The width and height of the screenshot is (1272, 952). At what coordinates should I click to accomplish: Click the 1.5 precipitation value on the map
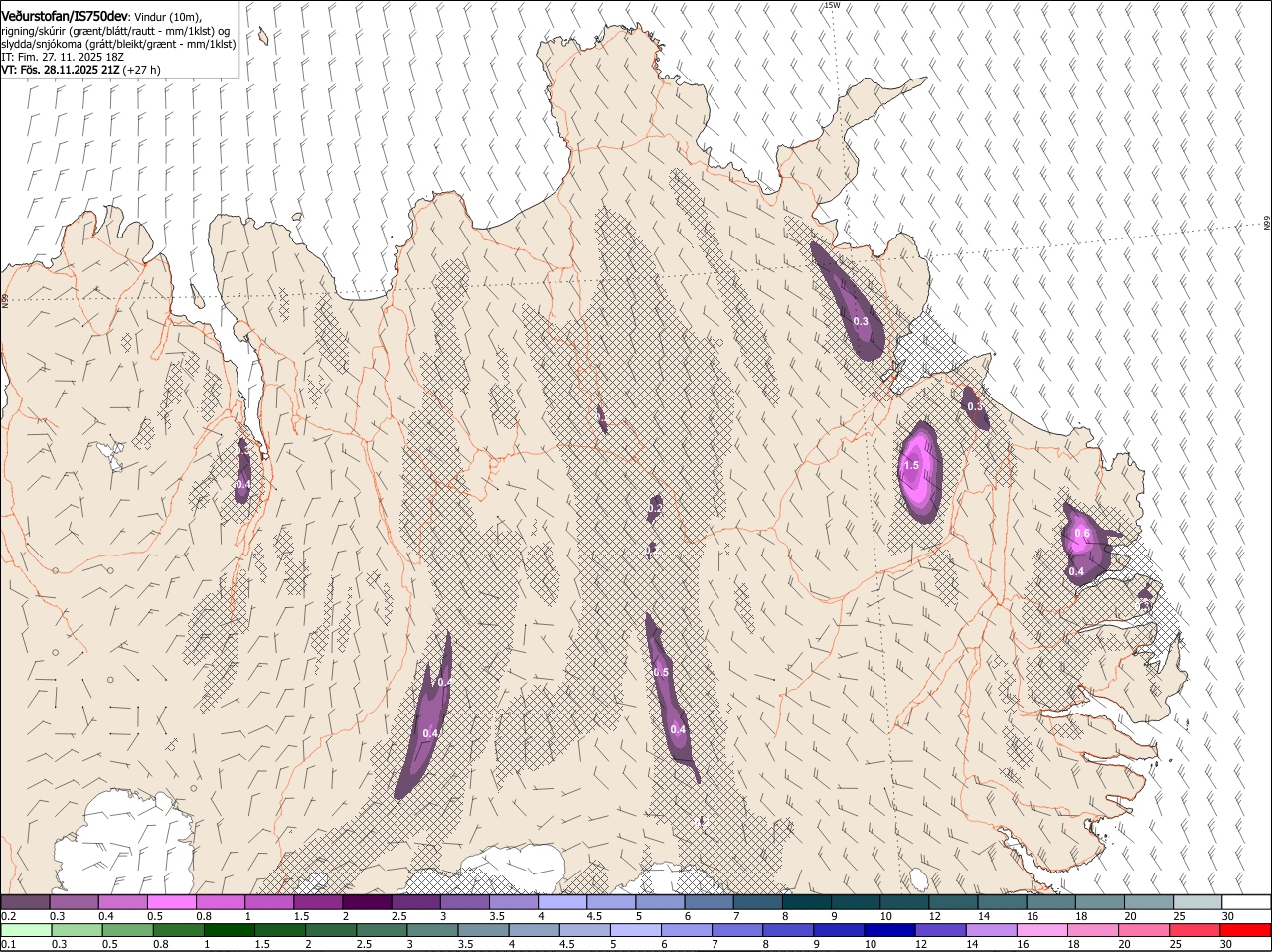click(910, 465)
